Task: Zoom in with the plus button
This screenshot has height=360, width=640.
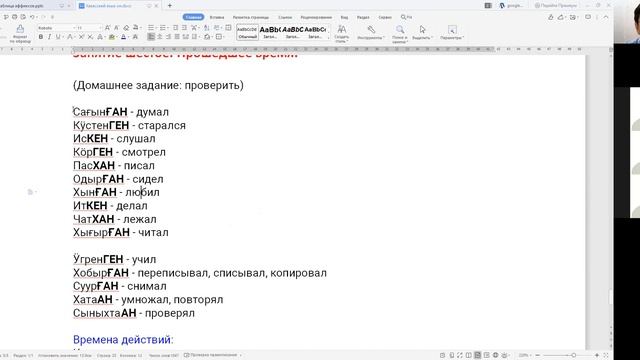Action: 596,355
